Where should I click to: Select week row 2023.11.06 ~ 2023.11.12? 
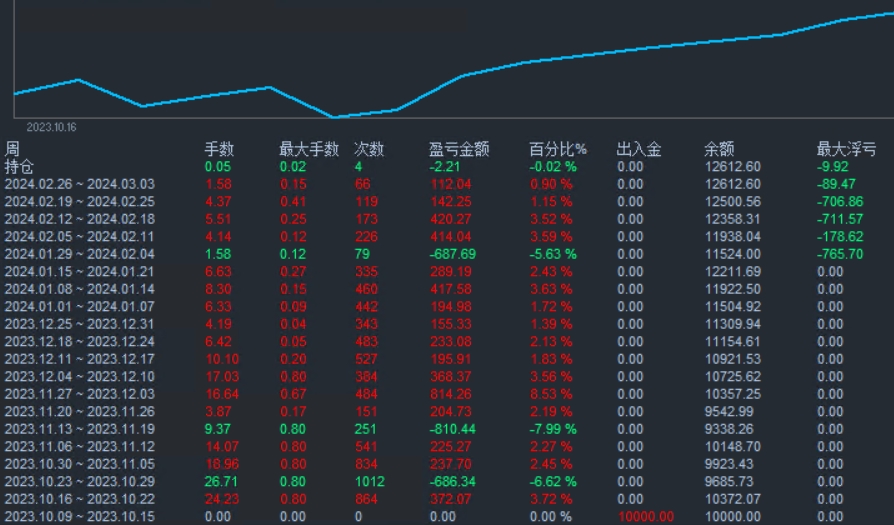click(x=80, y=446)
